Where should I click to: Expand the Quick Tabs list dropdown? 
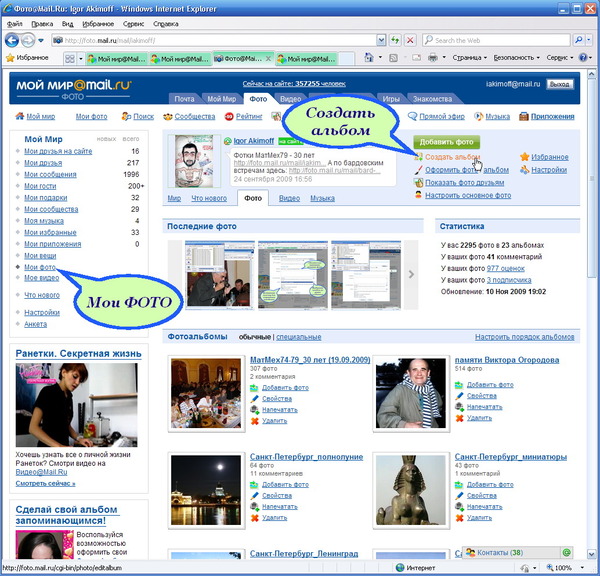(81, 59)
